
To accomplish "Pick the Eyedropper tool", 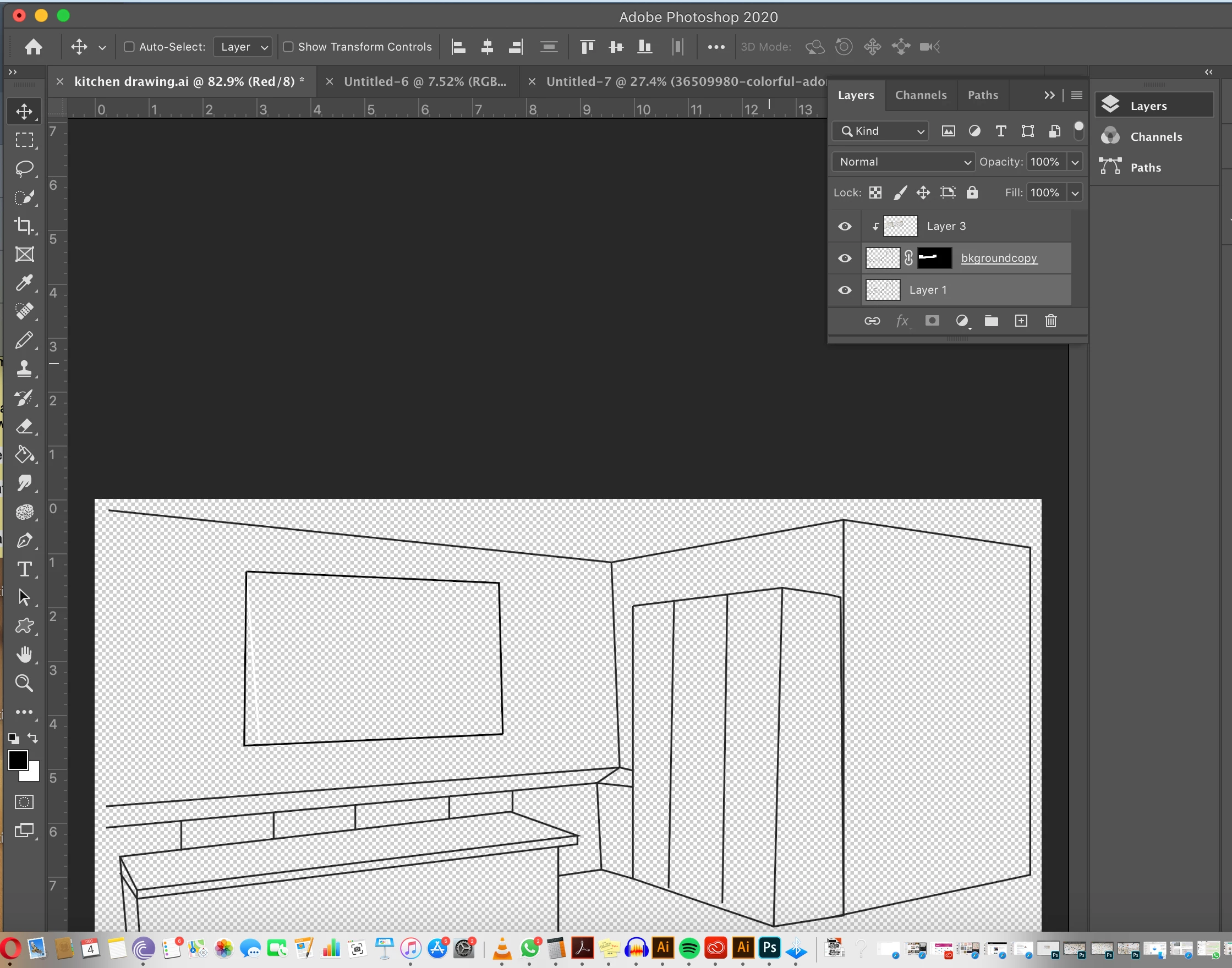I will pyautogui.click(x=24, y=282).
